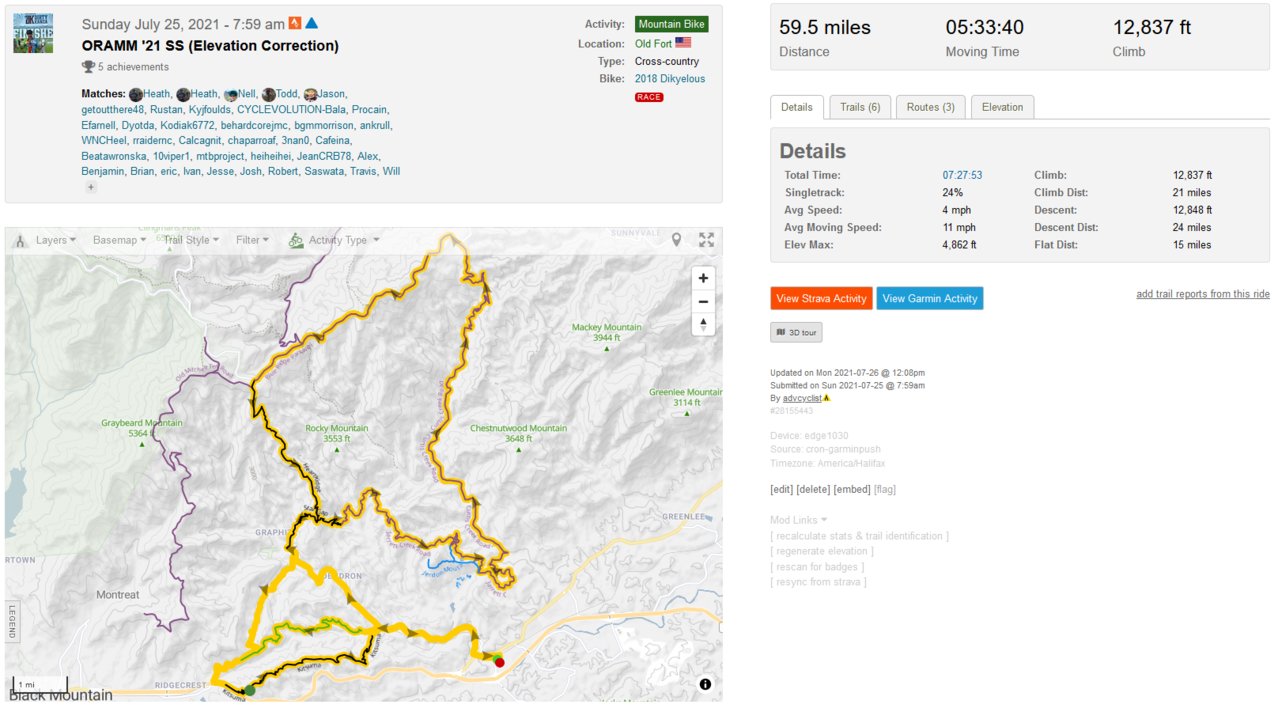Zoom in on the map
This screenshot has height=708, width=1278.
coord(703,278)
